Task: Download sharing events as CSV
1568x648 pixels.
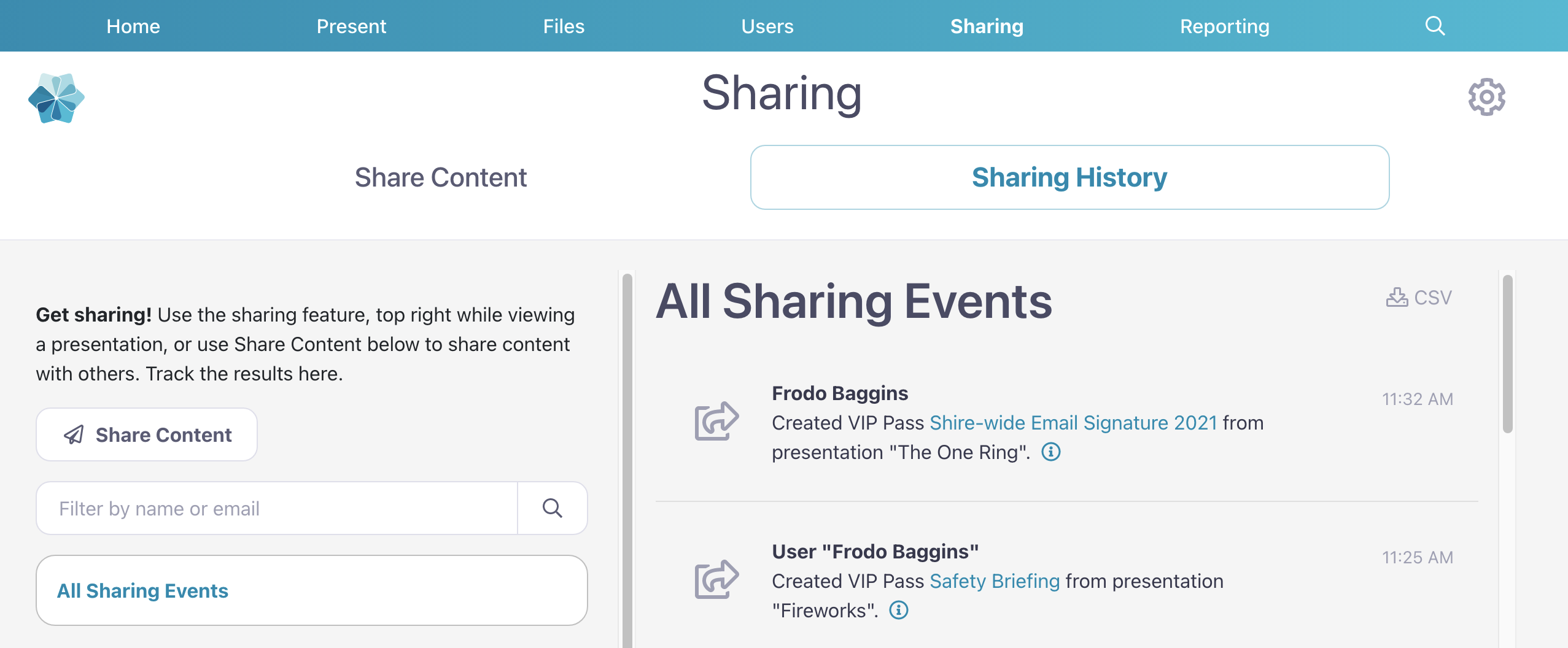Action: click(x=1419, y=298)
